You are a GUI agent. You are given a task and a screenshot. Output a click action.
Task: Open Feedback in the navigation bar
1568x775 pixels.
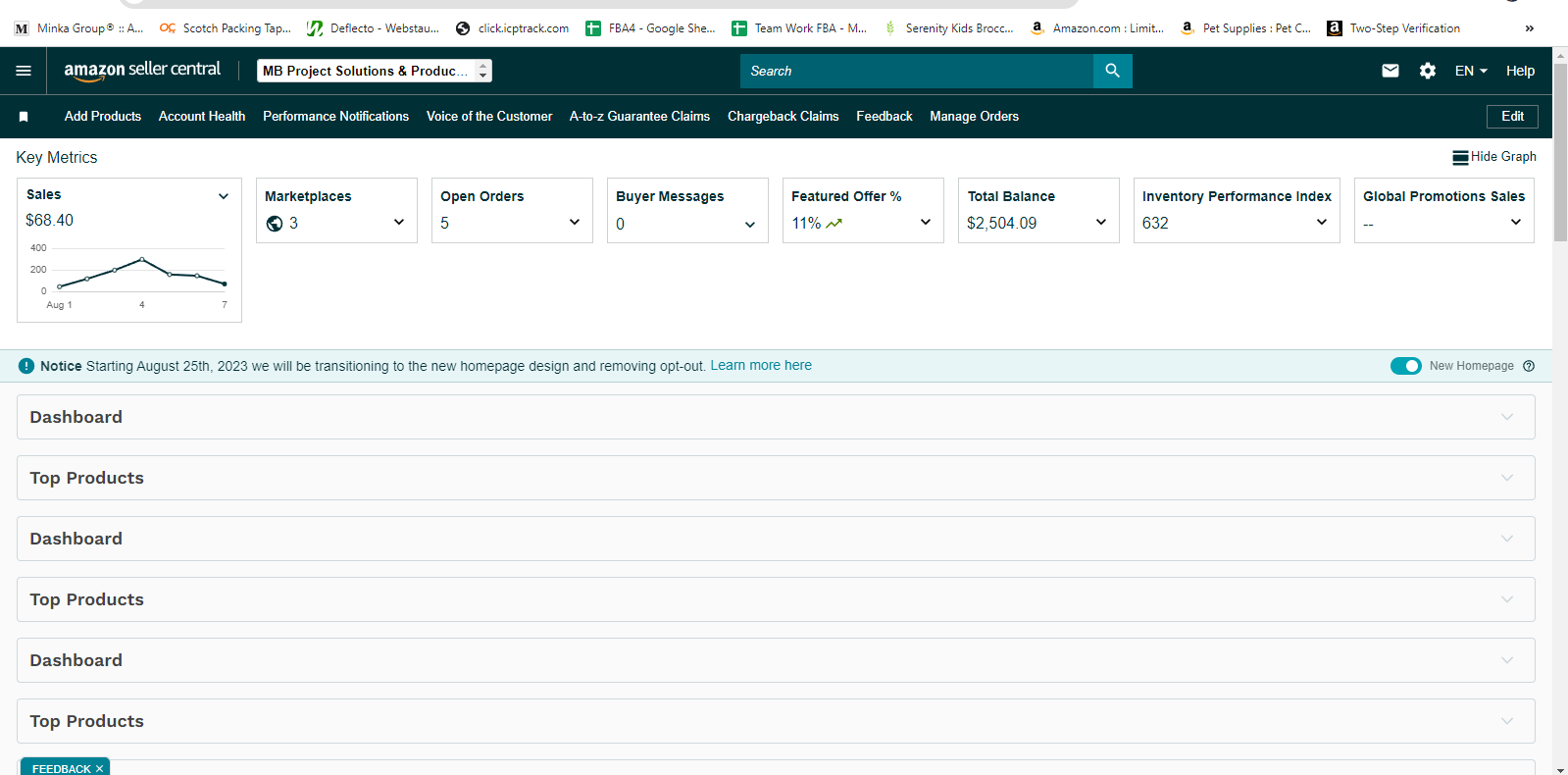coord(885,116)
